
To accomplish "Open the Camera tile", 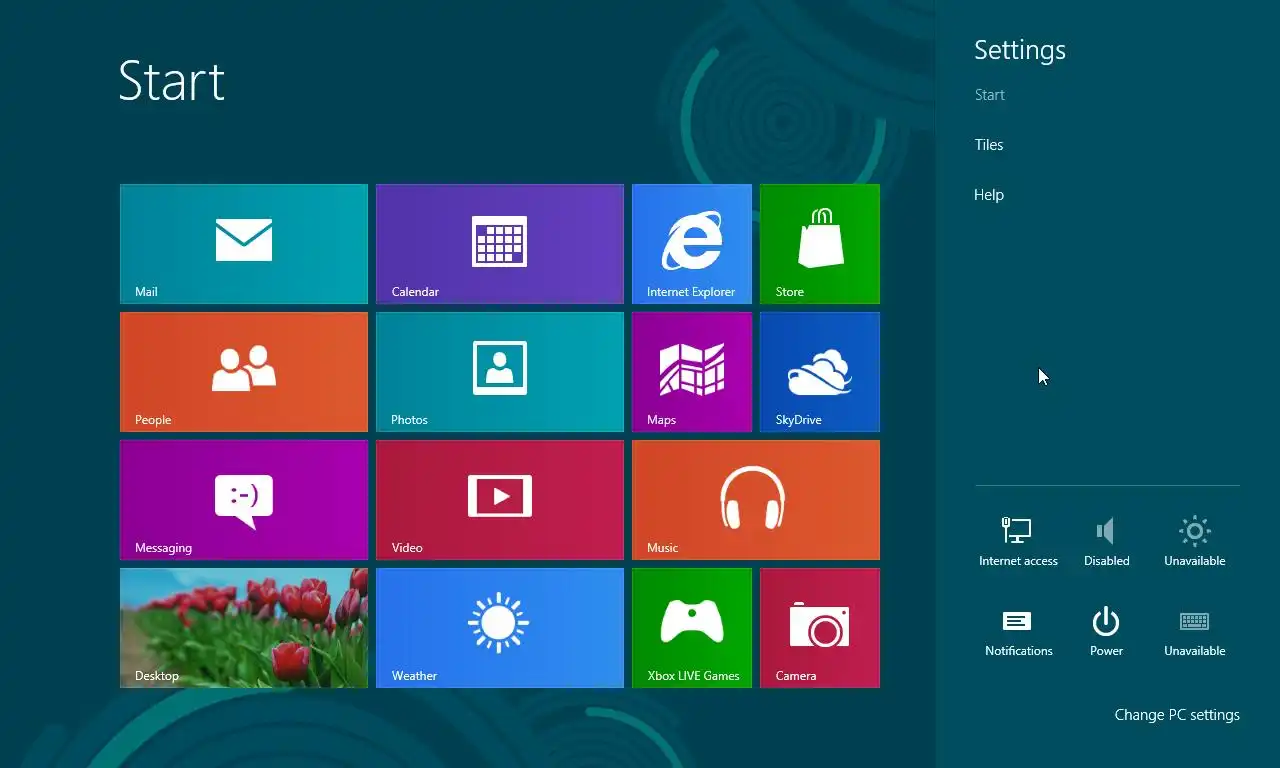I will tap(820, 628).
